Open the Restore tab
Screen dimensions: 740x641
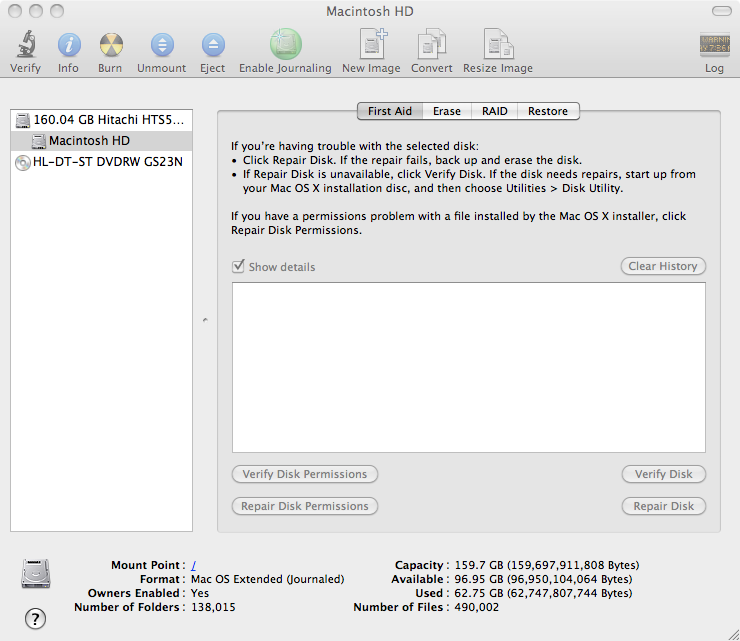coord(548,111)
